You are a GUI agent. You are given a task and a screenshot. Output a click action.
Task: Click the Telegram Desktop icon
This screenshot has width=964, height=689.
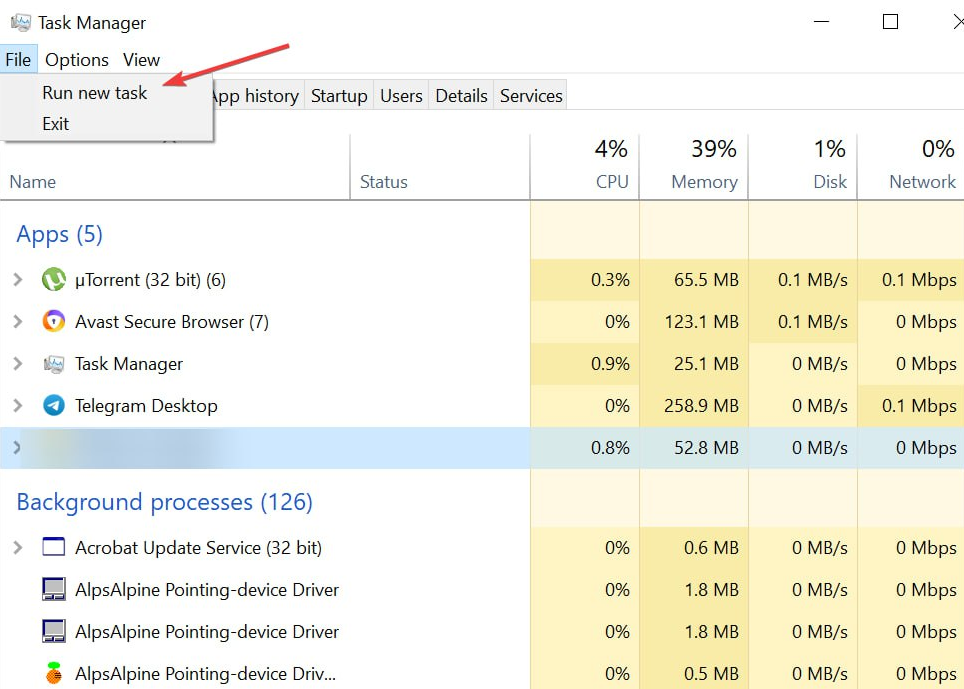click(53, 406)
